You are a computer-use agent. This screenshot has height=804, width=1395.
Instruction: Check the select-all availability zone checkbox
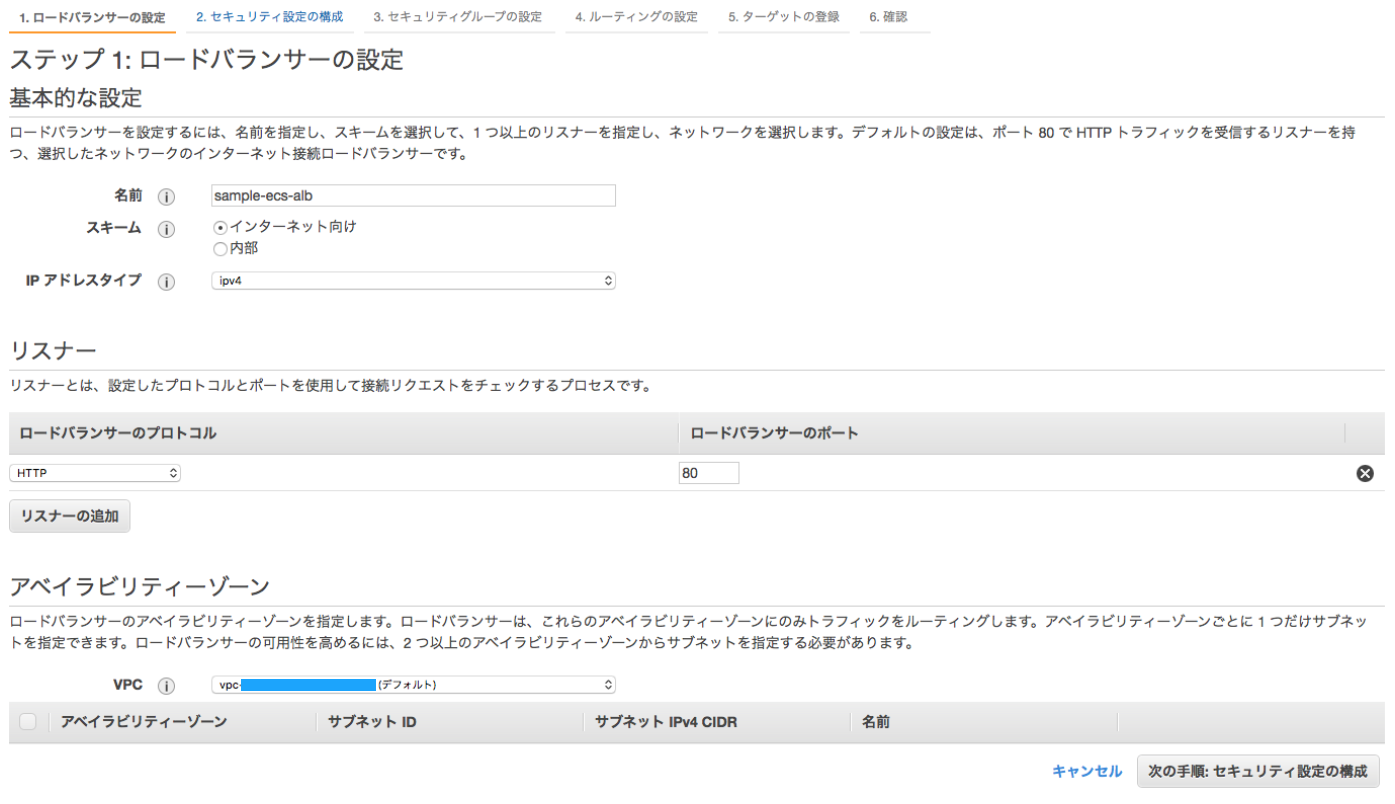(x=28, y=721)
